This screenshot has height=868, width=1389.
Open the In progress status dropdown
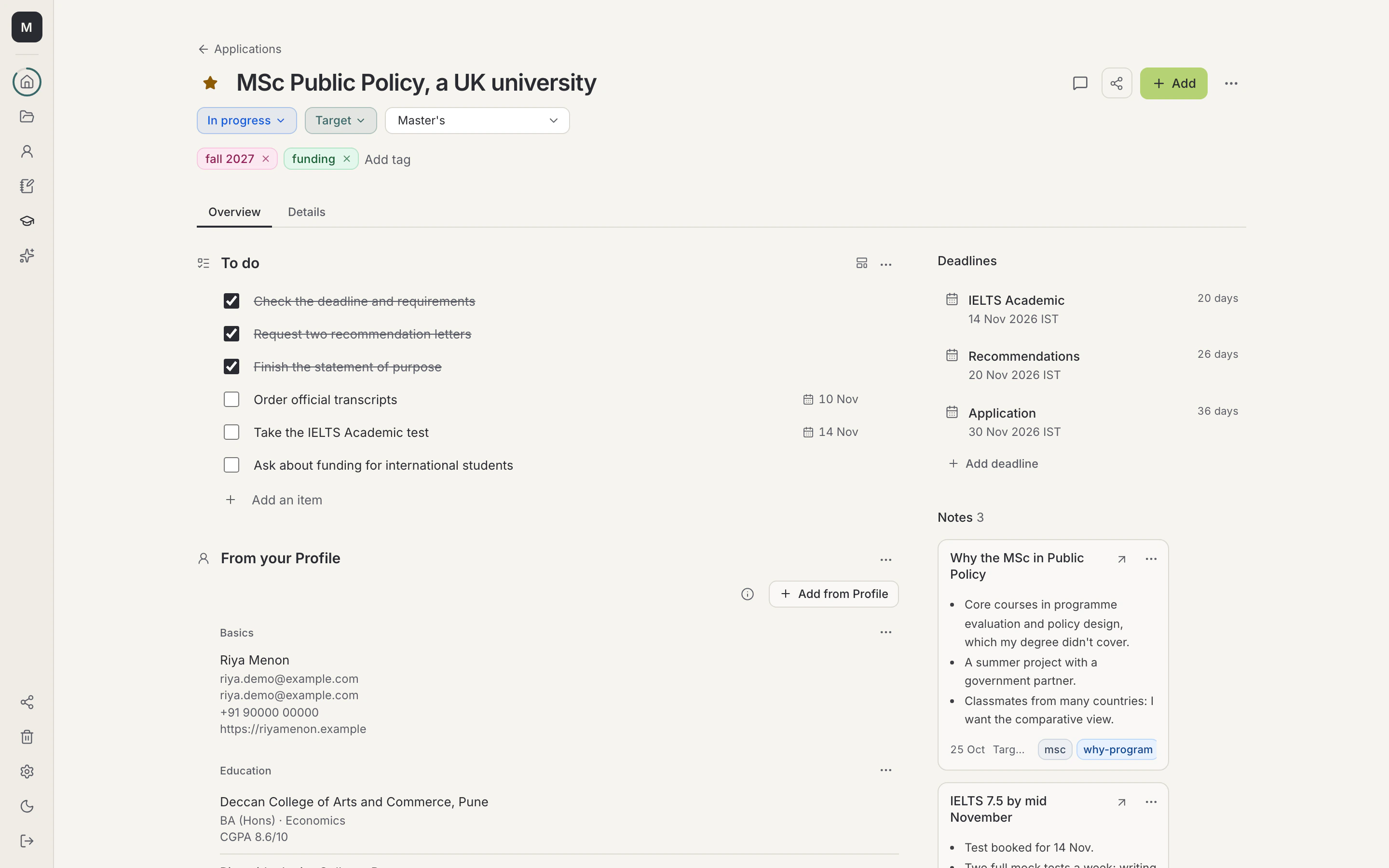[247, 121]
